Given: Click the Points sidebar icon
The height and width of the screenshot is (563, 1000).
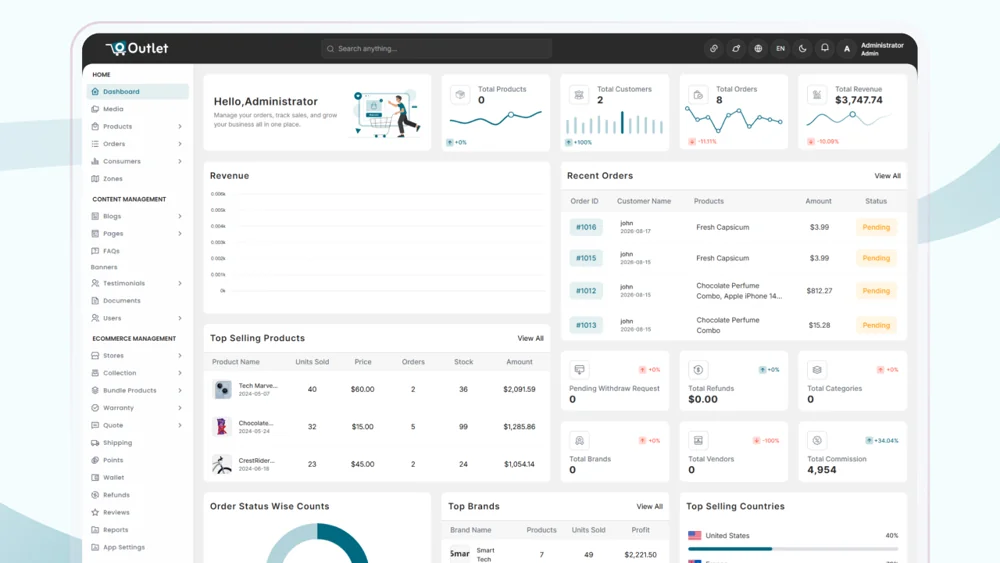Looking at the screenshot, I should coord(95,460).
